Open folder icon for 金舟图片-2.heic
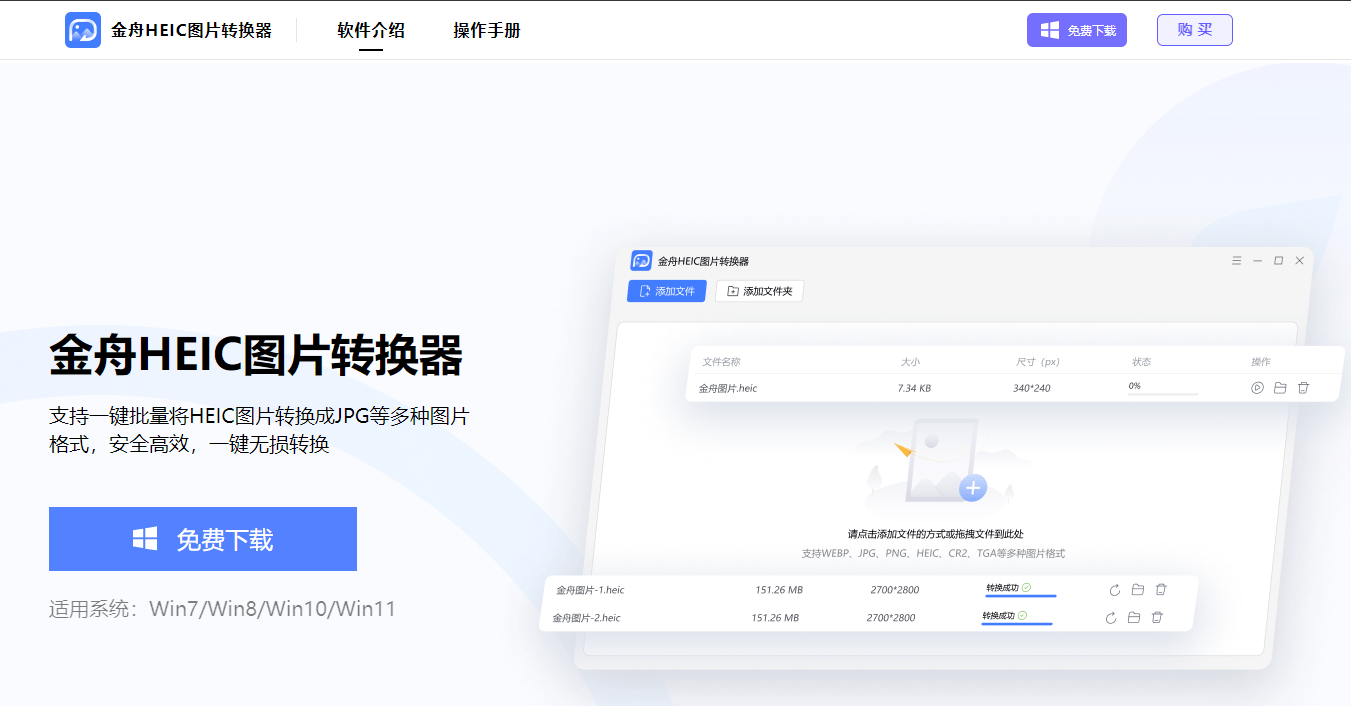 click(1133, 618)
